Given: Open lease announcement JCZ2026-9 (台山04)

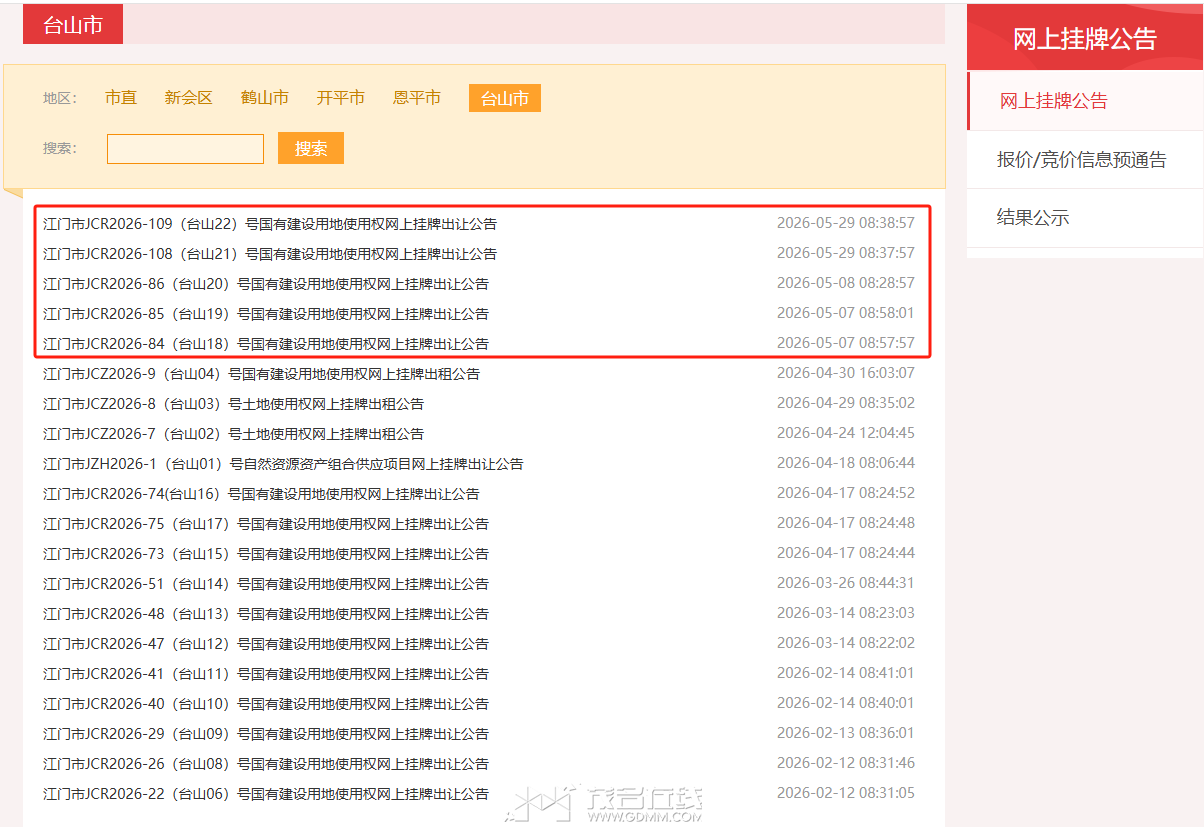Looking at the screenshot, I should point(262,374).
